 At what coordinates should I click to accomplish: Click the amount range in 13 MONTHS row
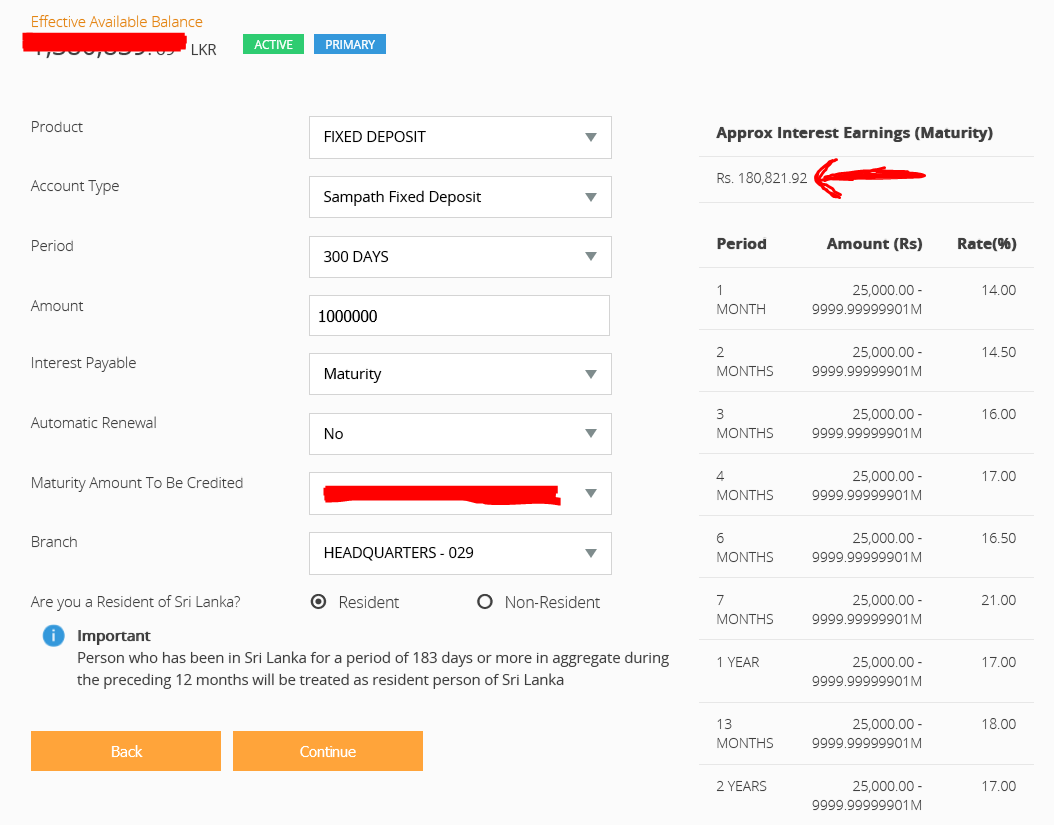(x=866, y=734)
